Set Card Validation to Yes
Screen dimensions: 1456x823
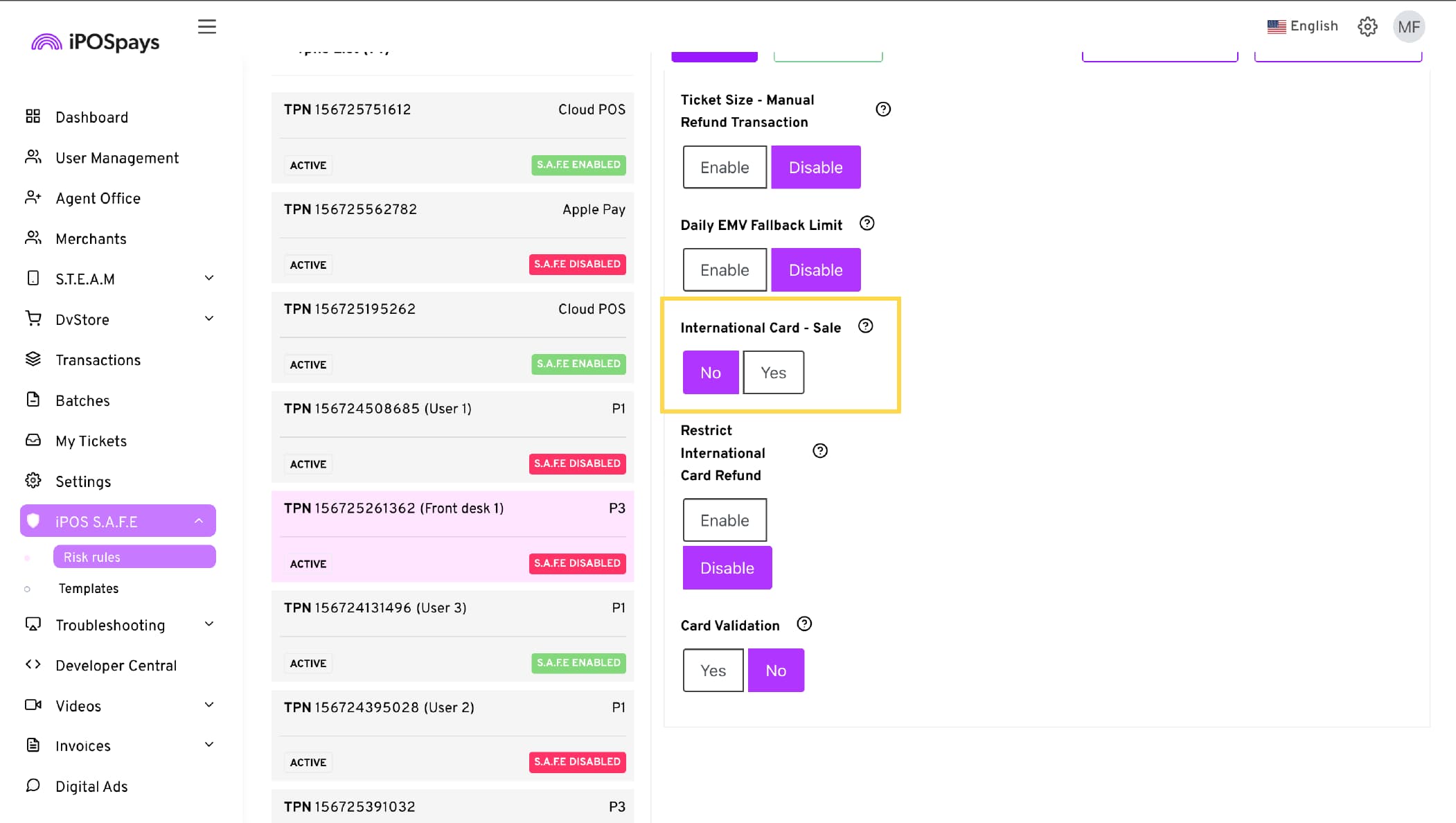713,671
